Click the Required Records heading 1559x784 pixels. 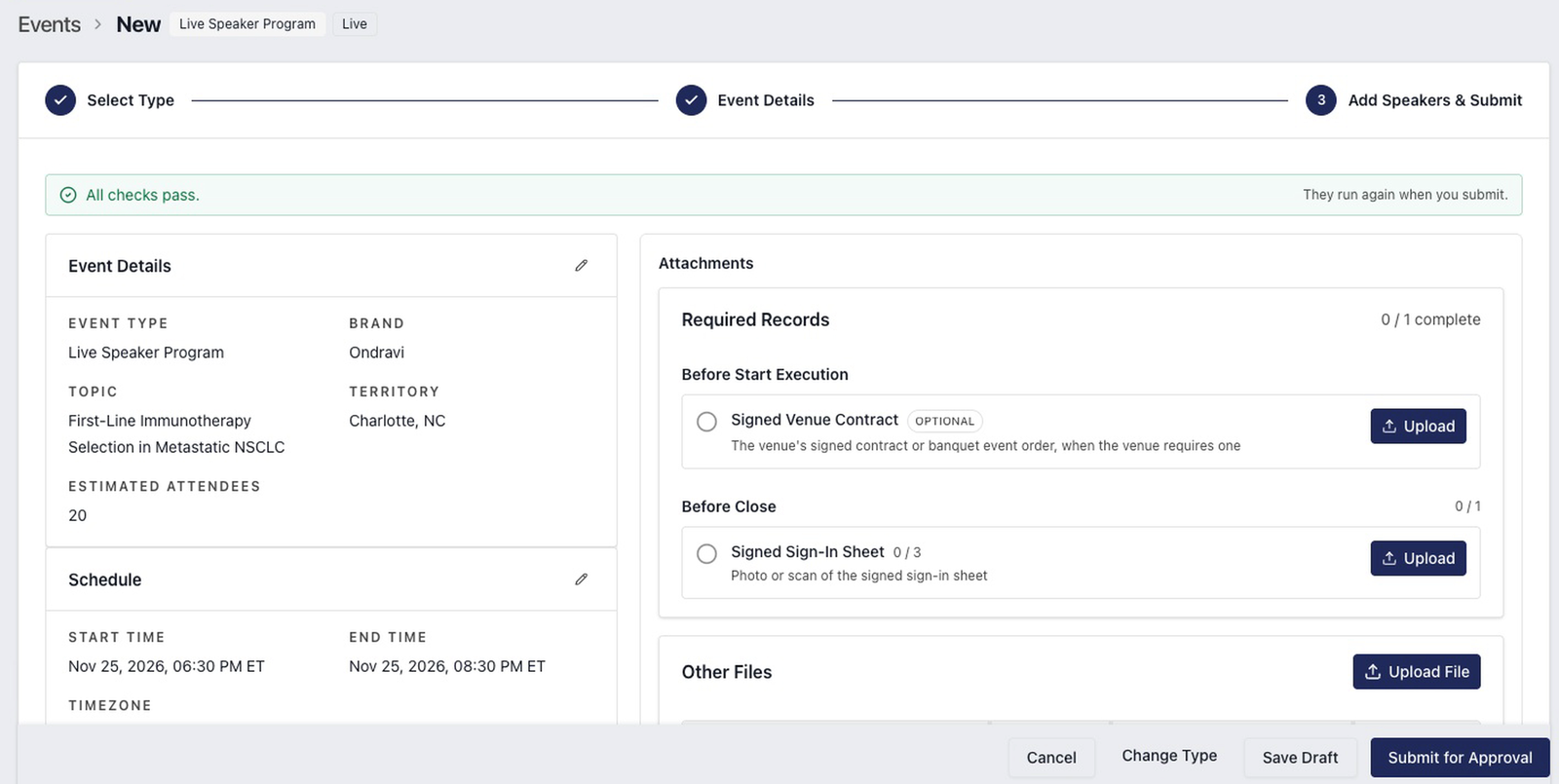point(755,319)
